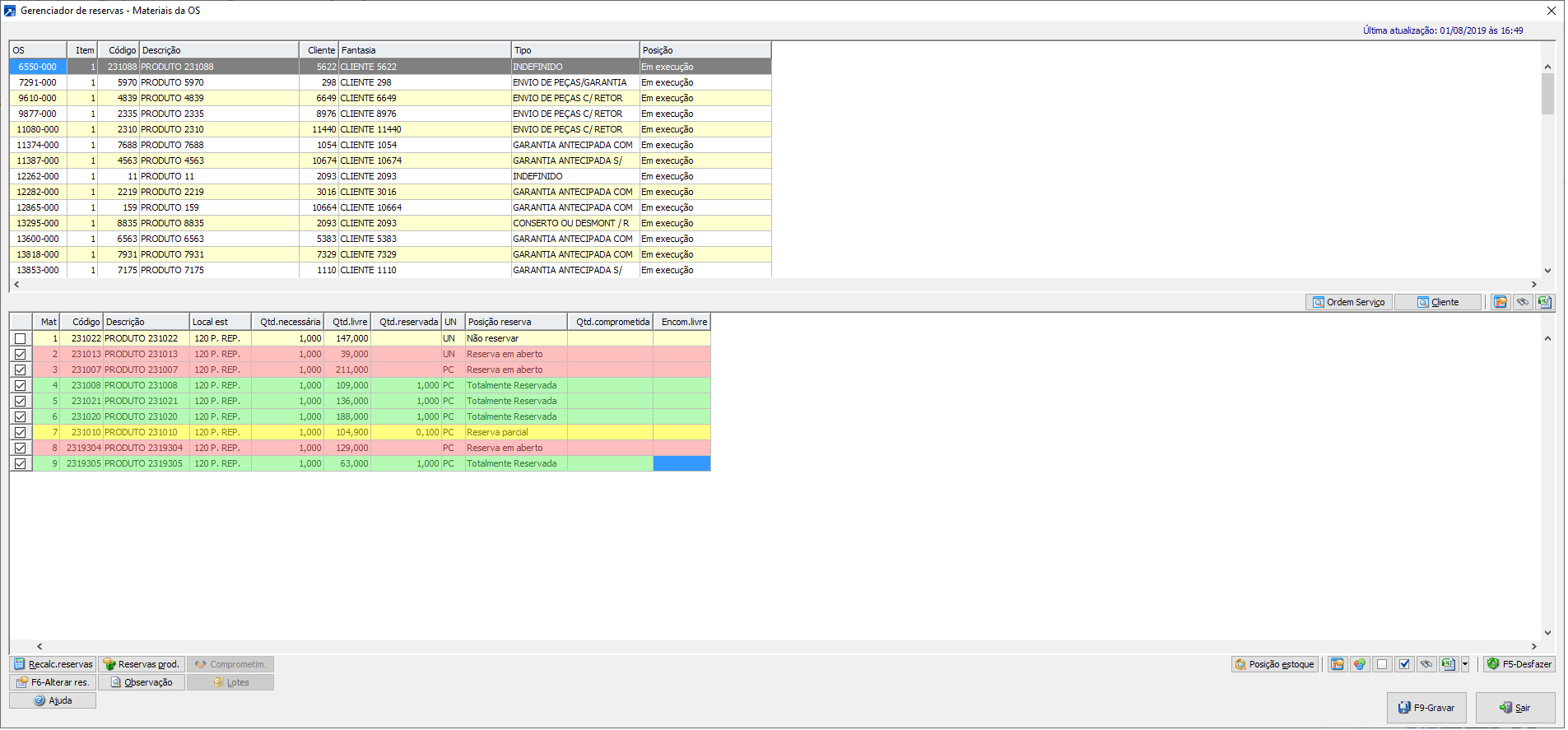Expand the dropdown arrow beside the Excel icon
1568x730 pixels.
(x=1465, y=664)
